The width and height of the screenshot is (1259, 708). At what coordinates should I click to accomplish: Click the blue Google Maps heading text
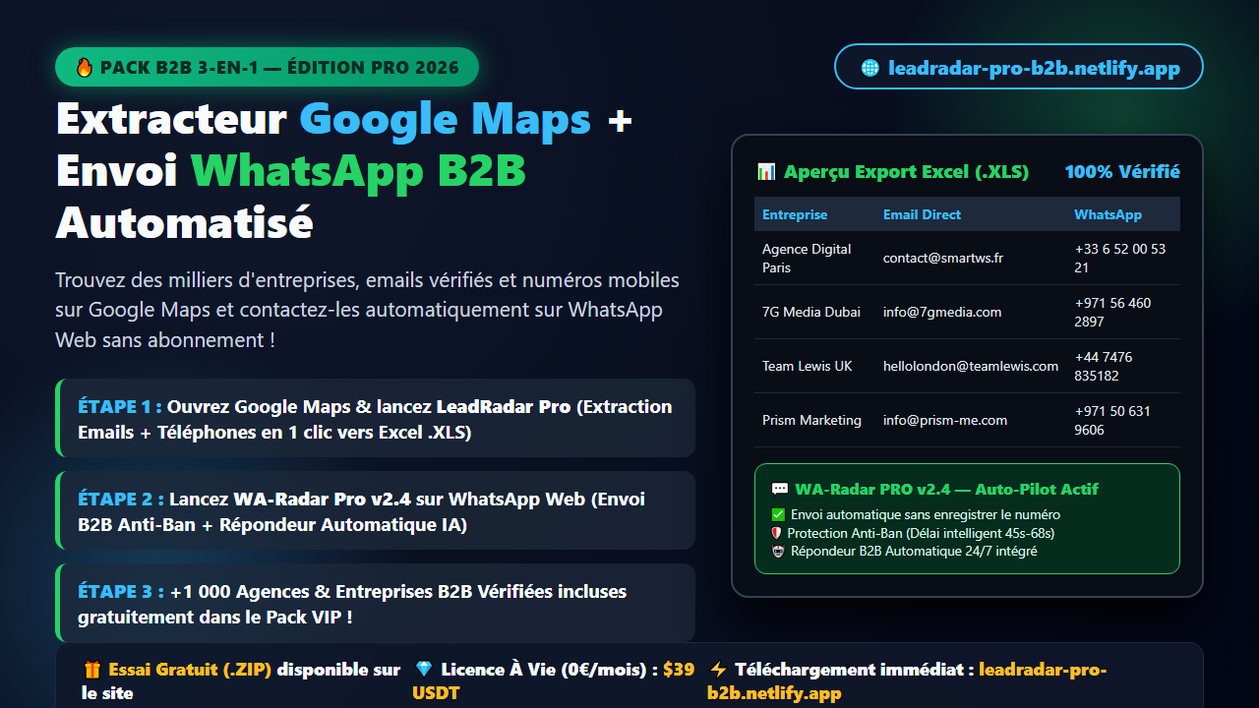[445, 119]
